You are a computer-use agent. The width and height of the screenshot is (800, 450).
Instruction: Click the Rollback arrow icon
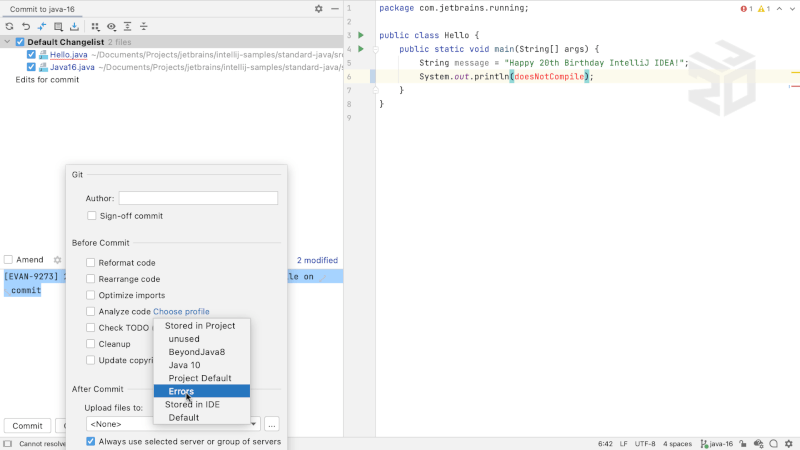pos(26,27)
